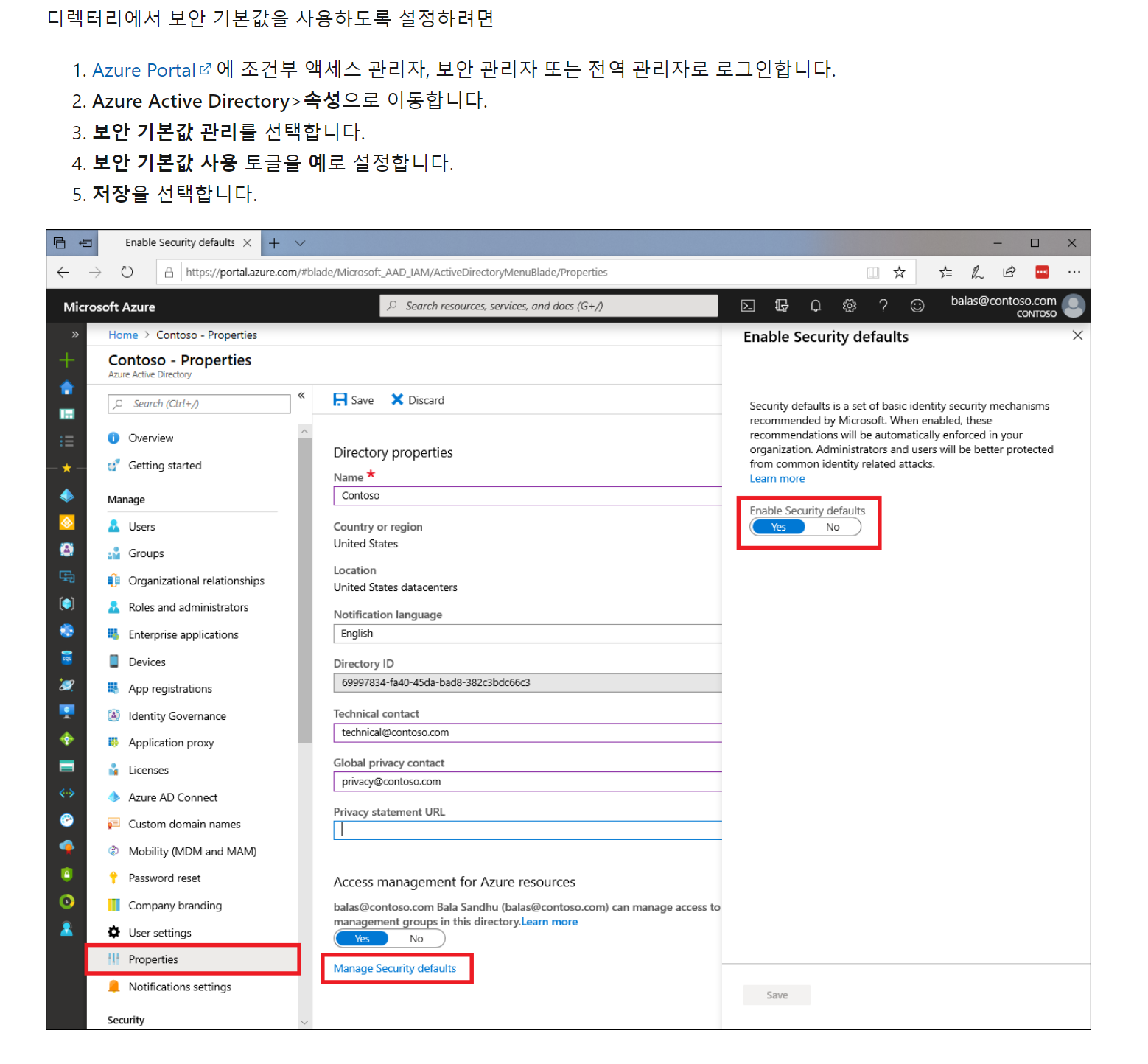The width and height of the screenshot is (1148, 1064).
Task: Click the add notes pen icon
Action: (x=977, y=272)
